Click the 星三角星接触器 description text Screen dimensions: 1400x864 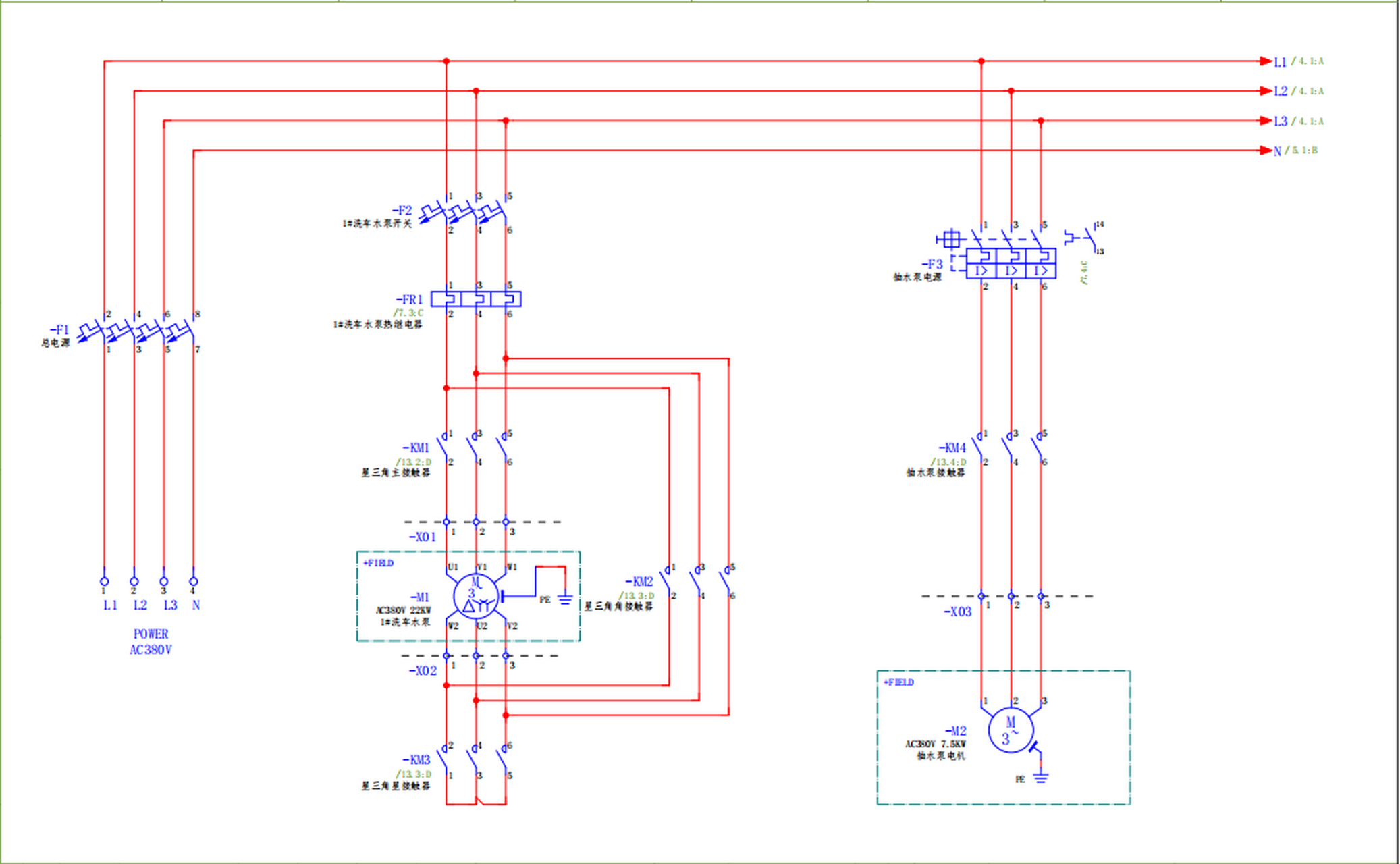coord(396,786)
